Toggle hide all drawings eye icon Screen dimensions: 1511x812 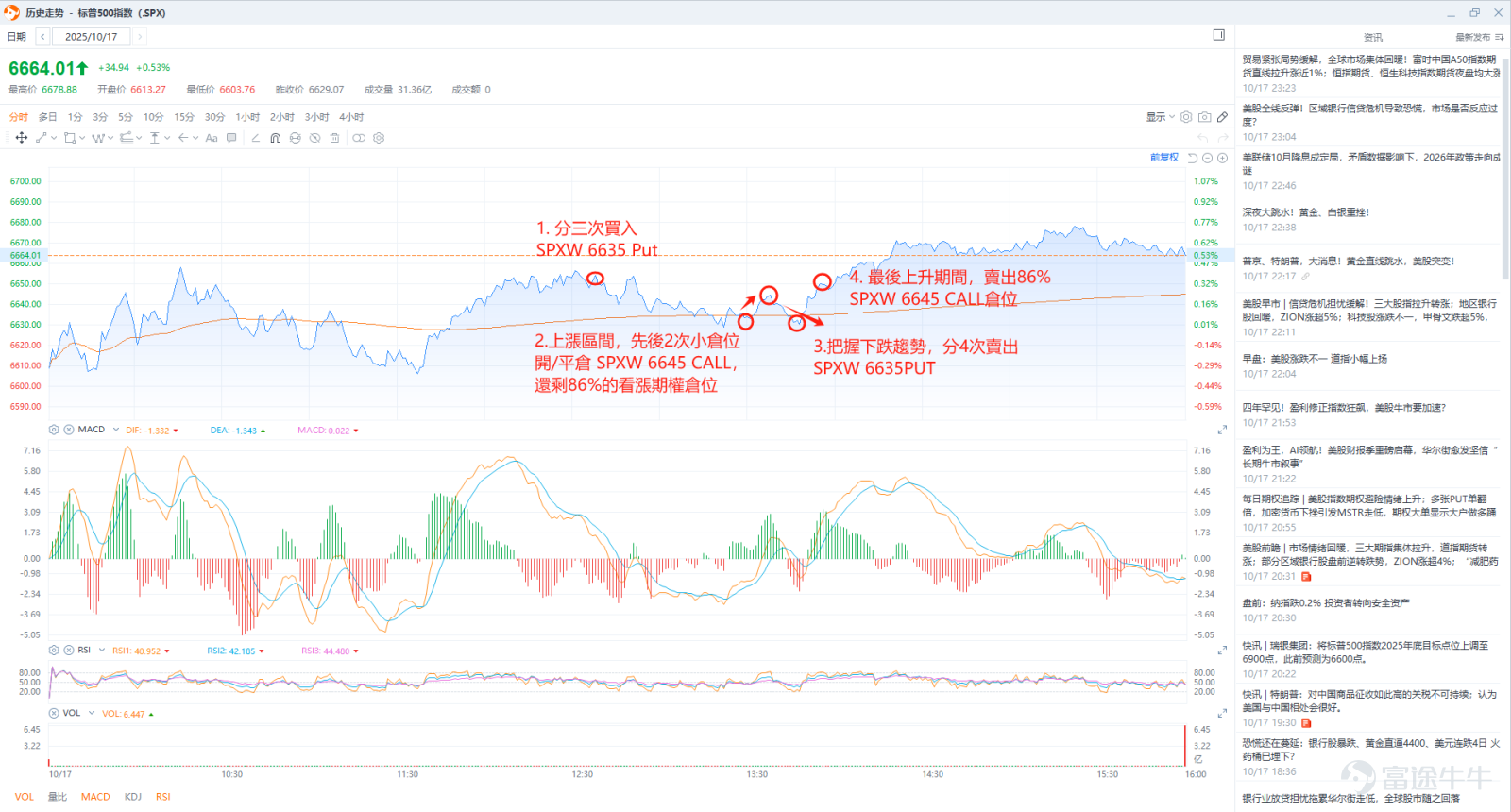[x=315, y=138]
